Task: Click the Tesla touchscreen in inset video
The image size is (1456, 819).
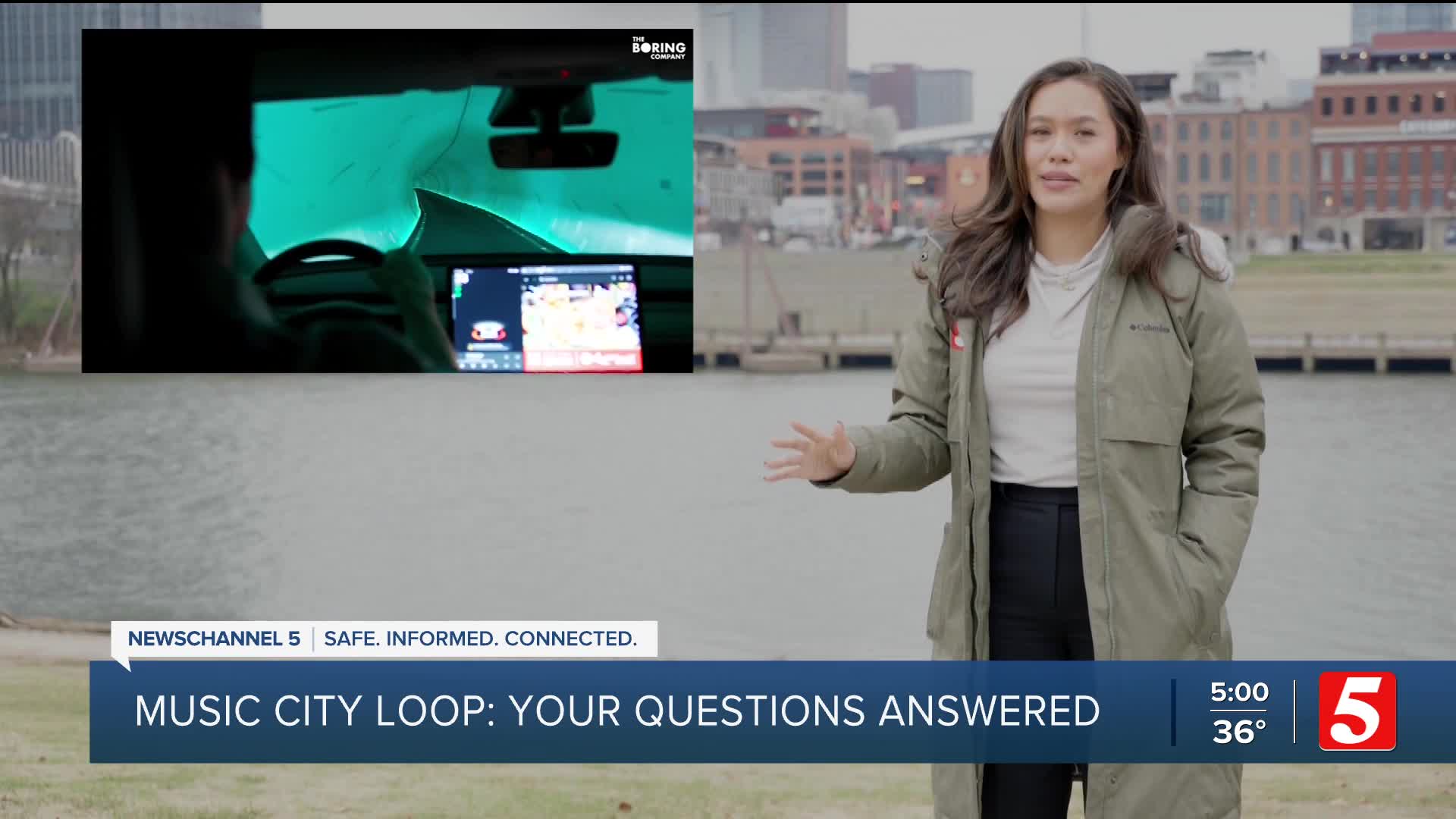Action: (x=546, y=317)
